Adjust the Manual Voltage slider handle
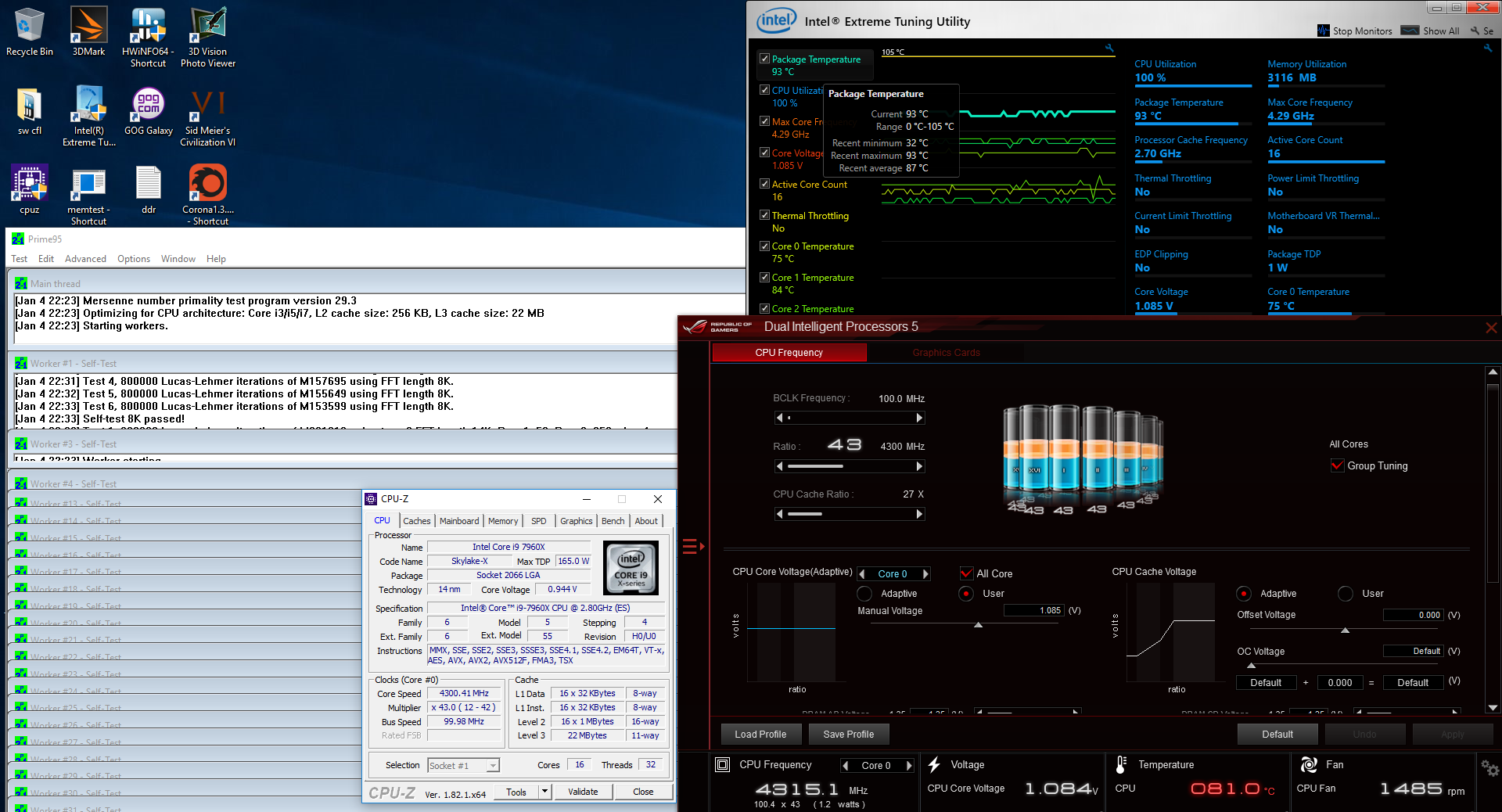Image resolution: width=1502 pixels, height=812 pixels. [x=978, y=625]
